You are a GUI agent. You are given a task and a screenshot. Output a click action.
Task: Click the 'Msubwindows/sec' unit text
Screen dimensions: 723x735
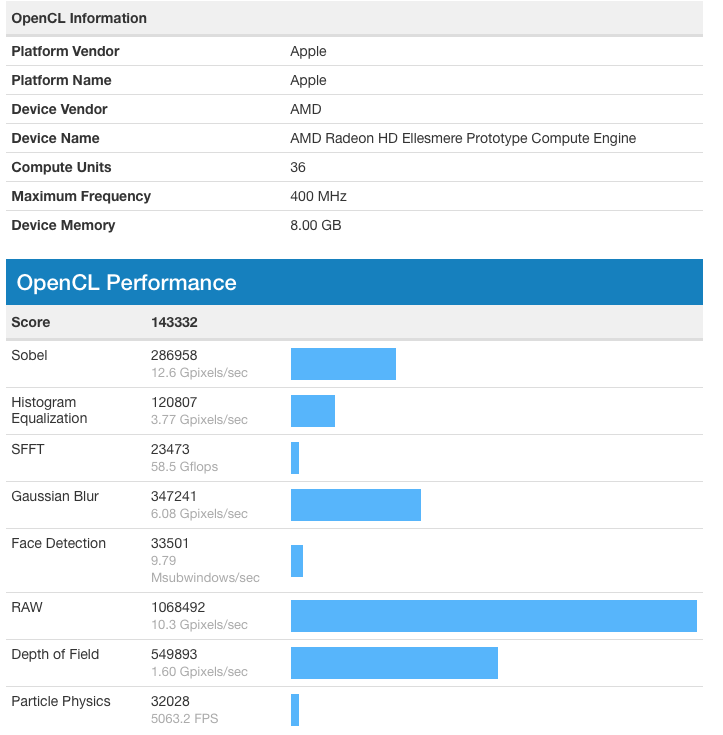click(205, 578)
